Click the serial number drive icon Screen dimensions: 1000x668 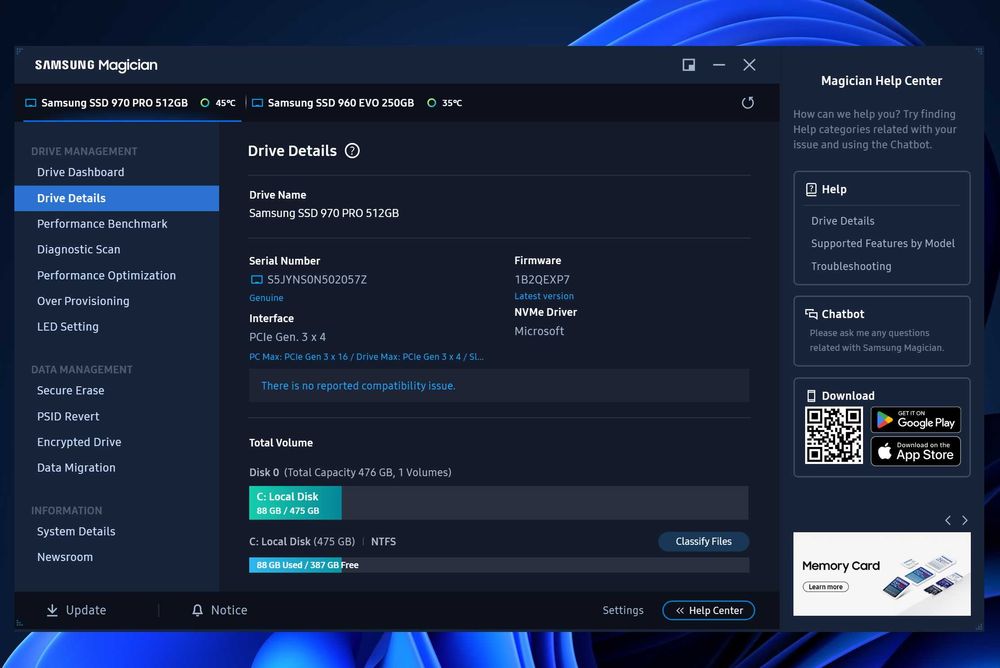coord(256,279)
